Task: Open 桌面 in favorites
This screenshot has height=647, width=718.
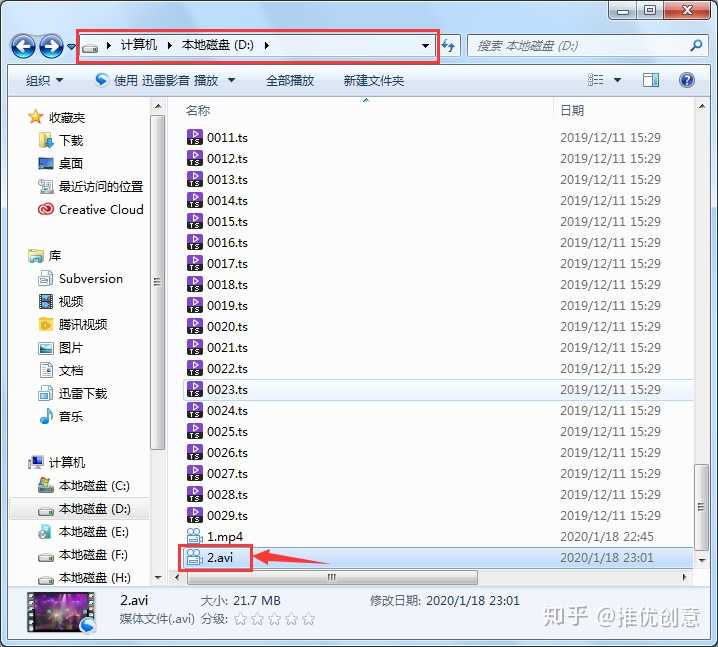Action: pyautogui.click(x=71, y=163)
